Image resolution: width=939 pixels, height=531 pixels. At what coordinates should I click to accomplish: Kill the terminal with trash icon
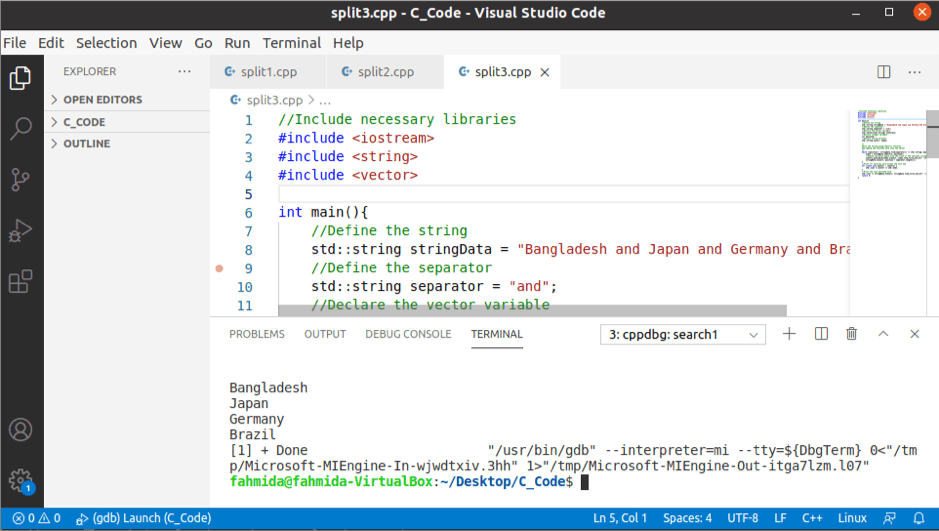(852, 334)
